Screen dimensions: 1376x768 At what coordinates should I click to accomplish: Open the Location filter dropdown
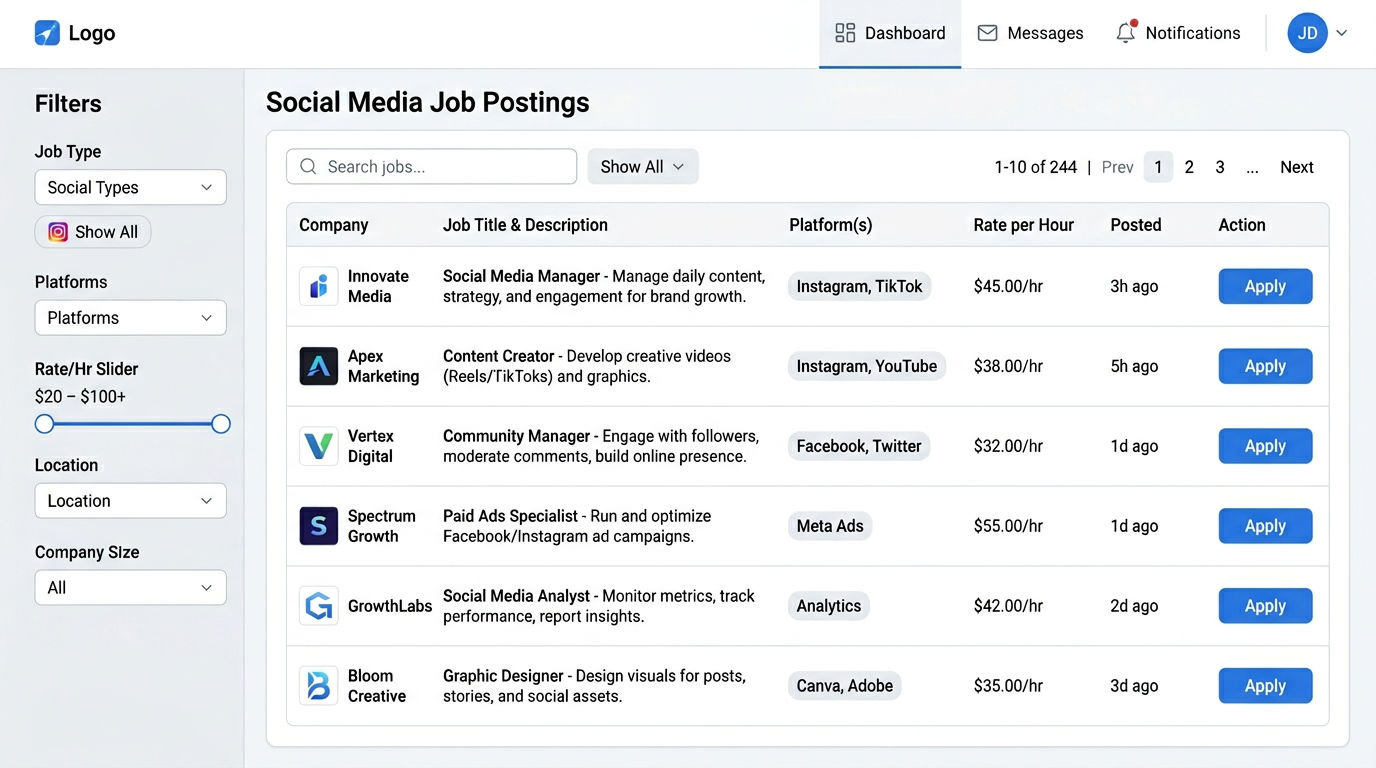point(131,501)
